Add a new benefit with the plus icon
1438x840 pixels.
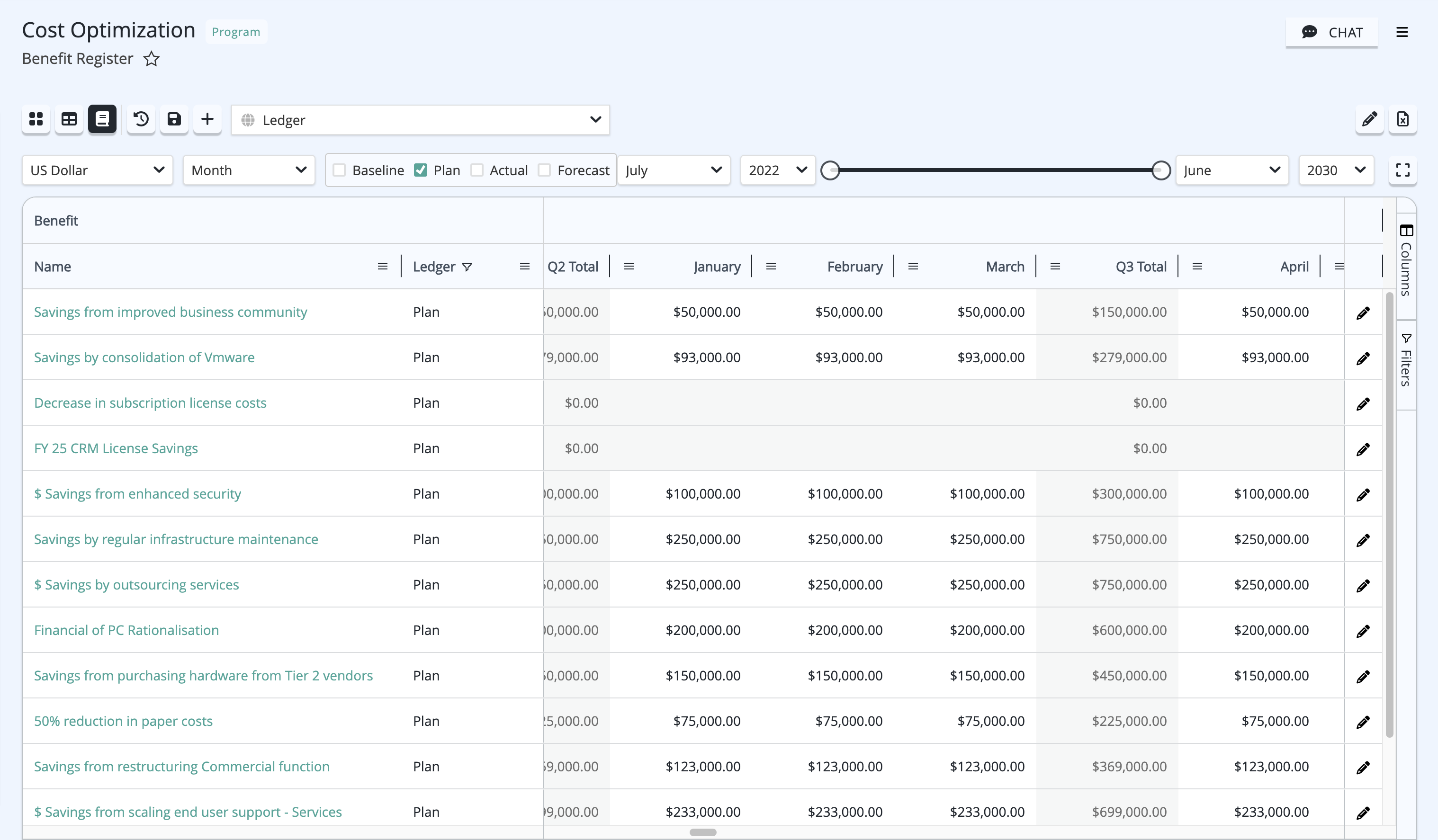pyautogui.click(x=207, y=119)
